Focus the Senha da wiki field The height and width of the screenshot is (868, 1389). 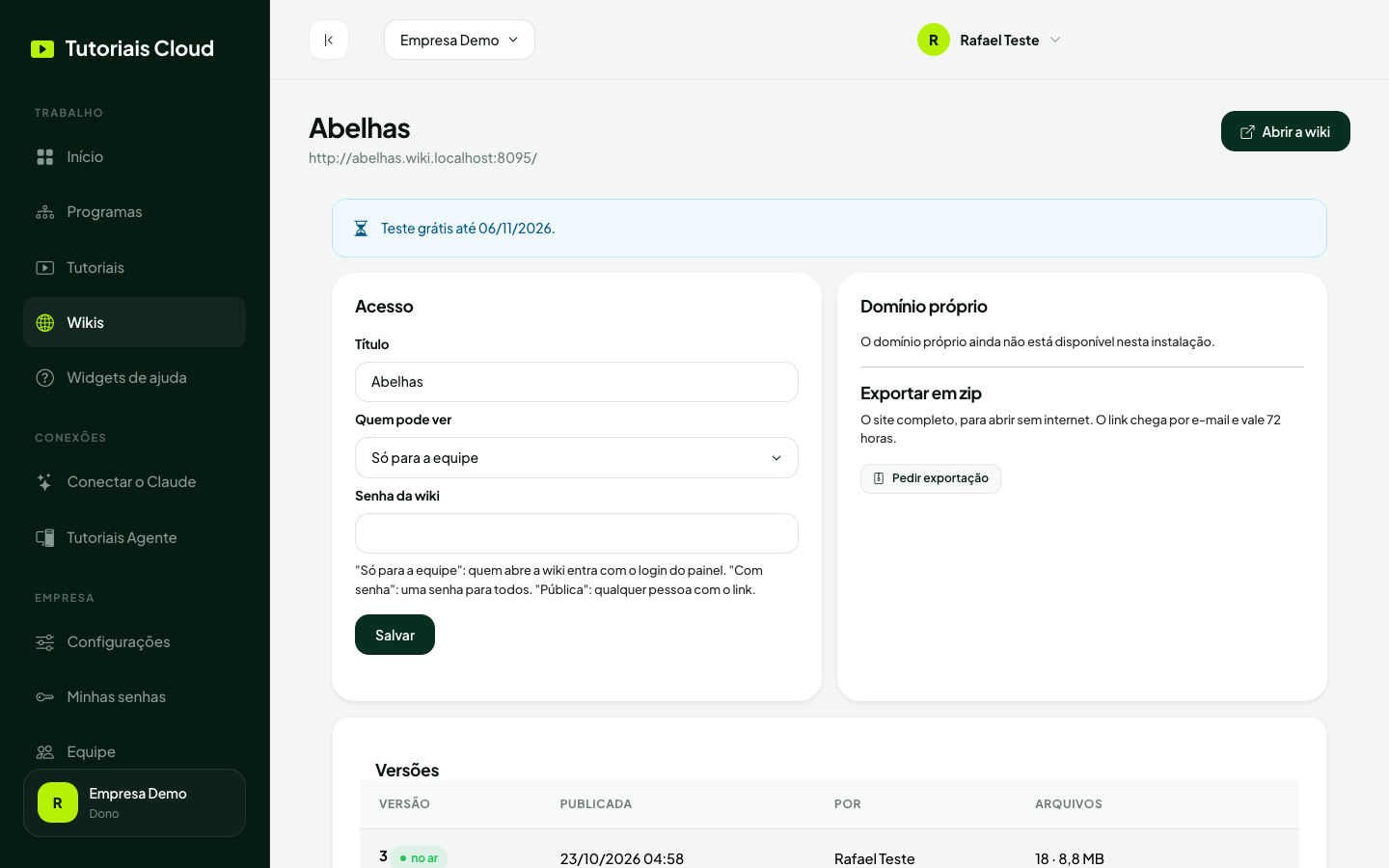577,533
